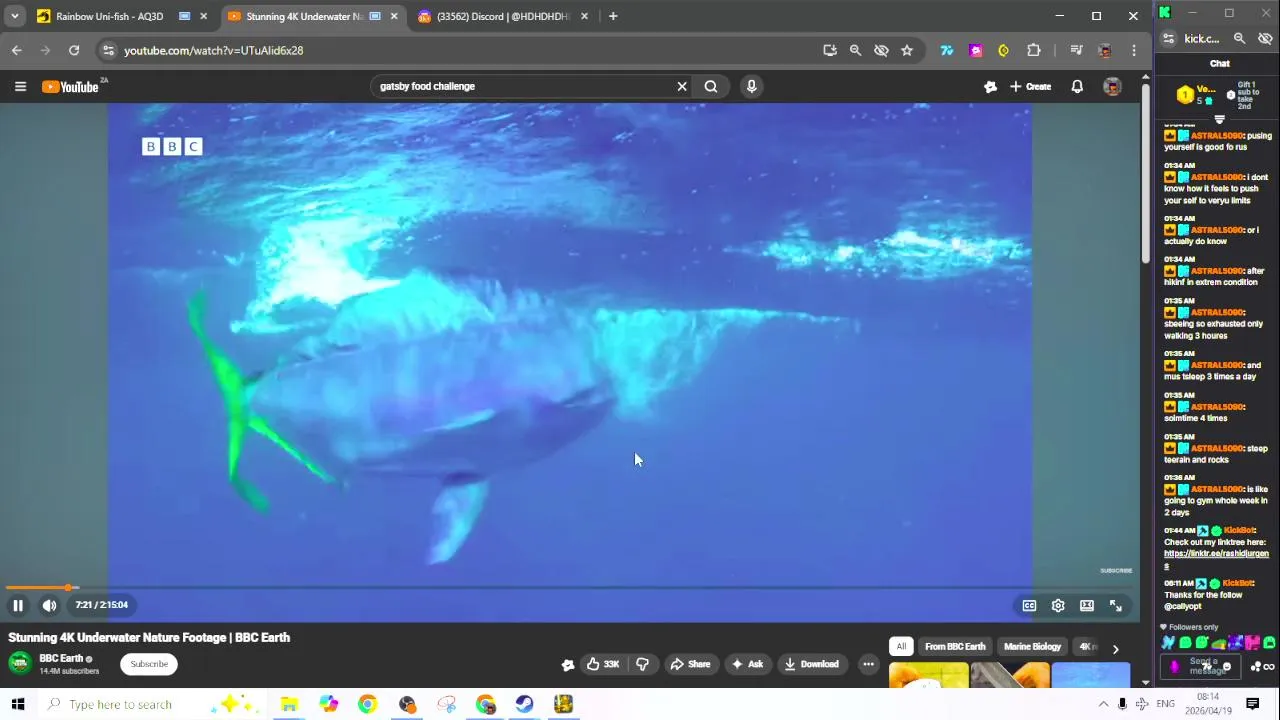Dislike the video with thumbs down
Screen dimensions: 1280x720
click(x=643, y=664)
